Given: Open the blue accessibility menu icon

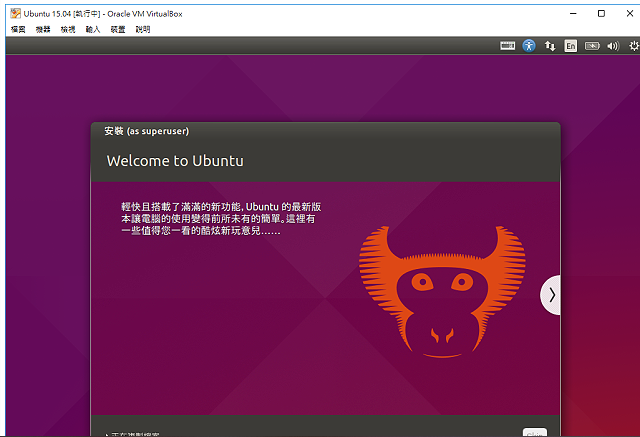Looking at the screenshot, I should click(x=529, y=46).
